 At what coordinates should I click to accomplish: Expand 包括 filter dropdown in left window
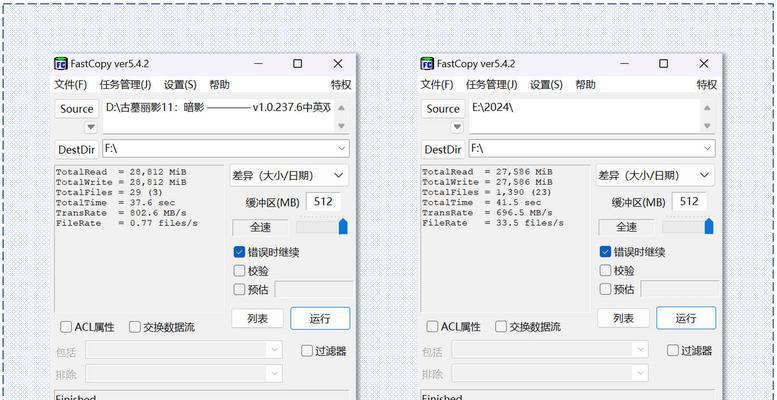coord(275,350)
